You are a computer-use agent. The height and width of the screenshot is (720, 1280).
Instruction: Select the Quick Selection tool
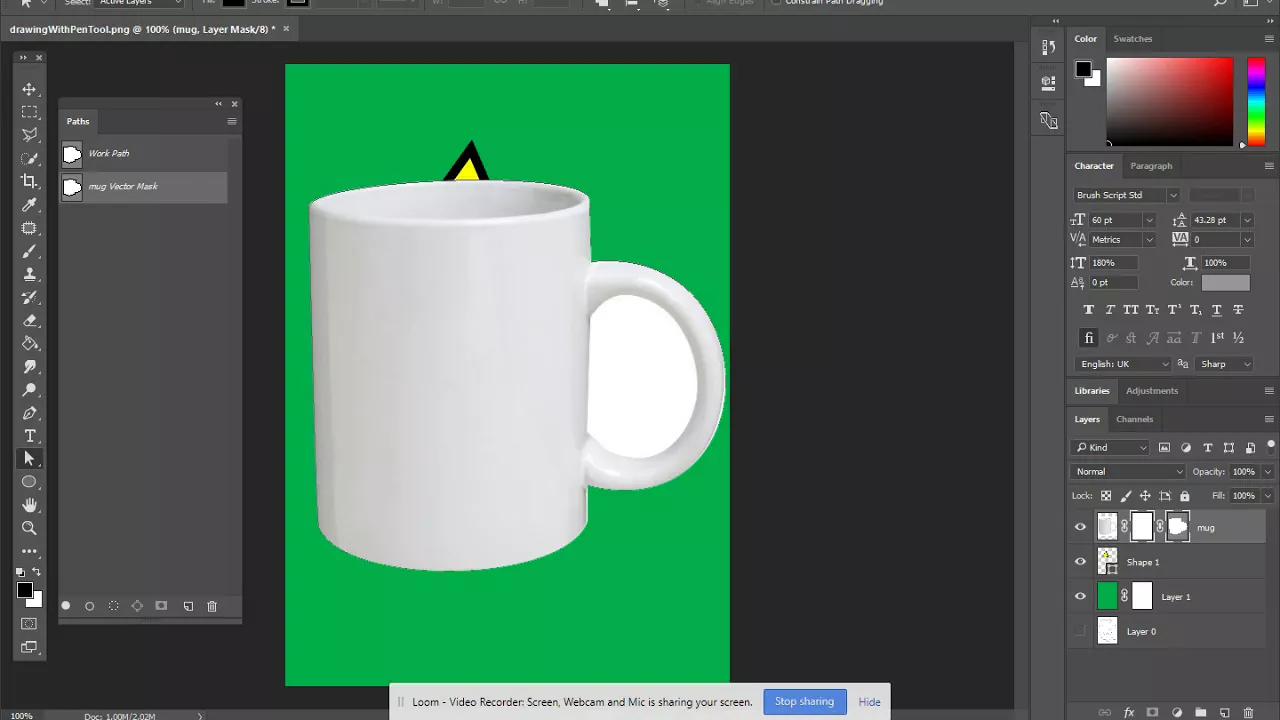[29, 158]
